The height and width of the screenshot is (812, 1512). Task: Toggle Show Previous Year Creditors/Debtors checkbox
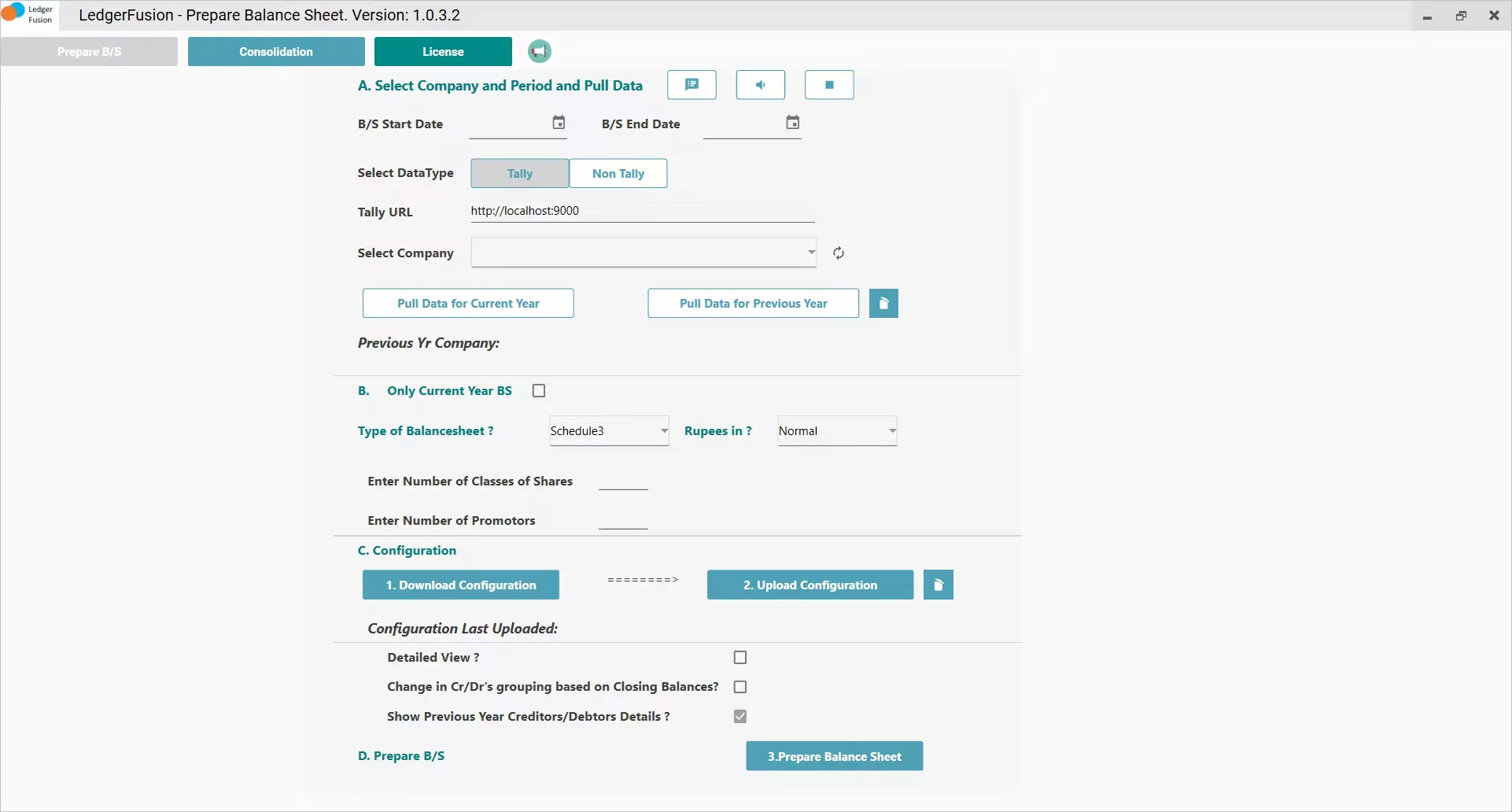(740, 716)
